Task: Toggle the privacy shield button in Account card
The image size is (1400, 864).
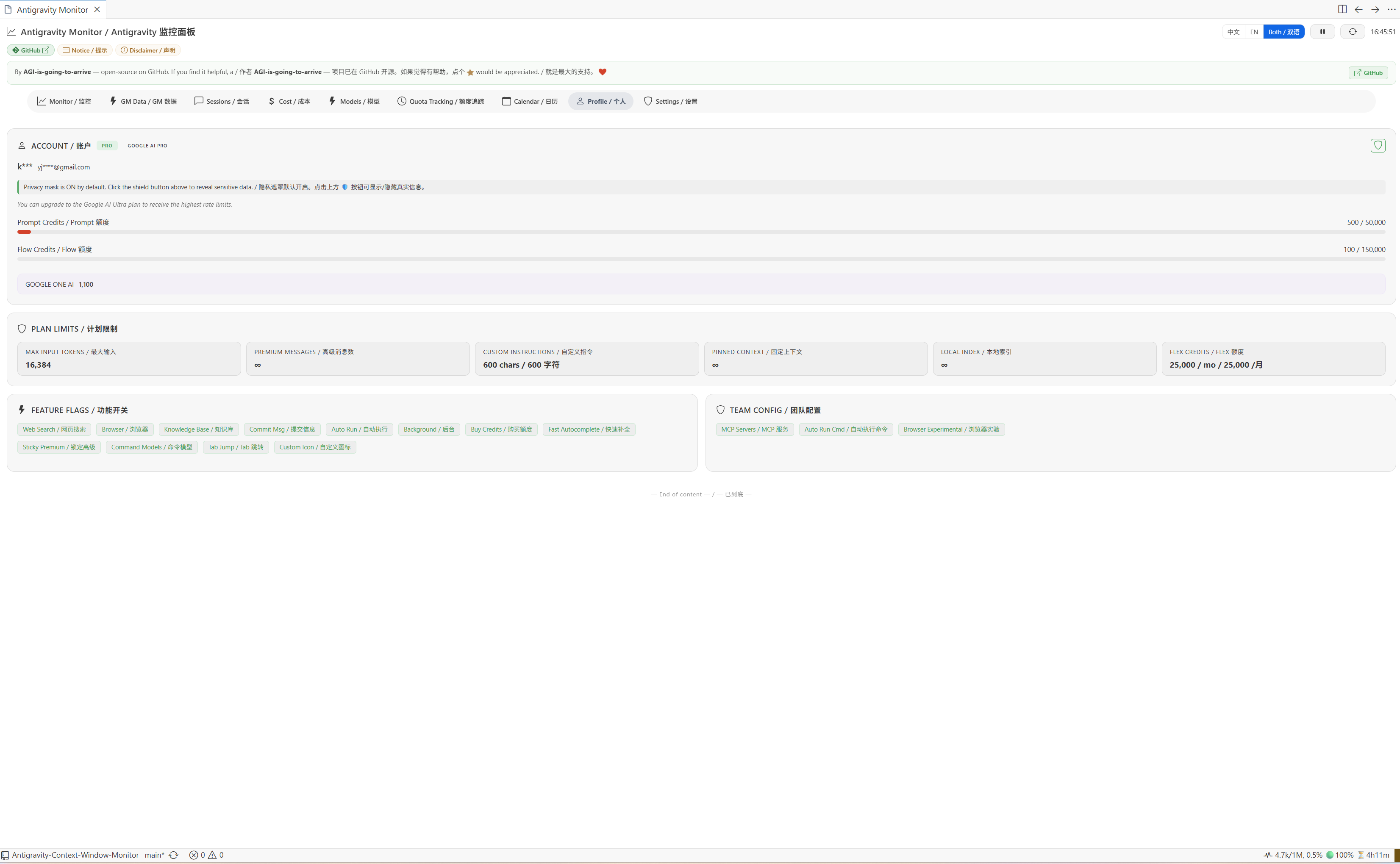Action: point(1378,146)
